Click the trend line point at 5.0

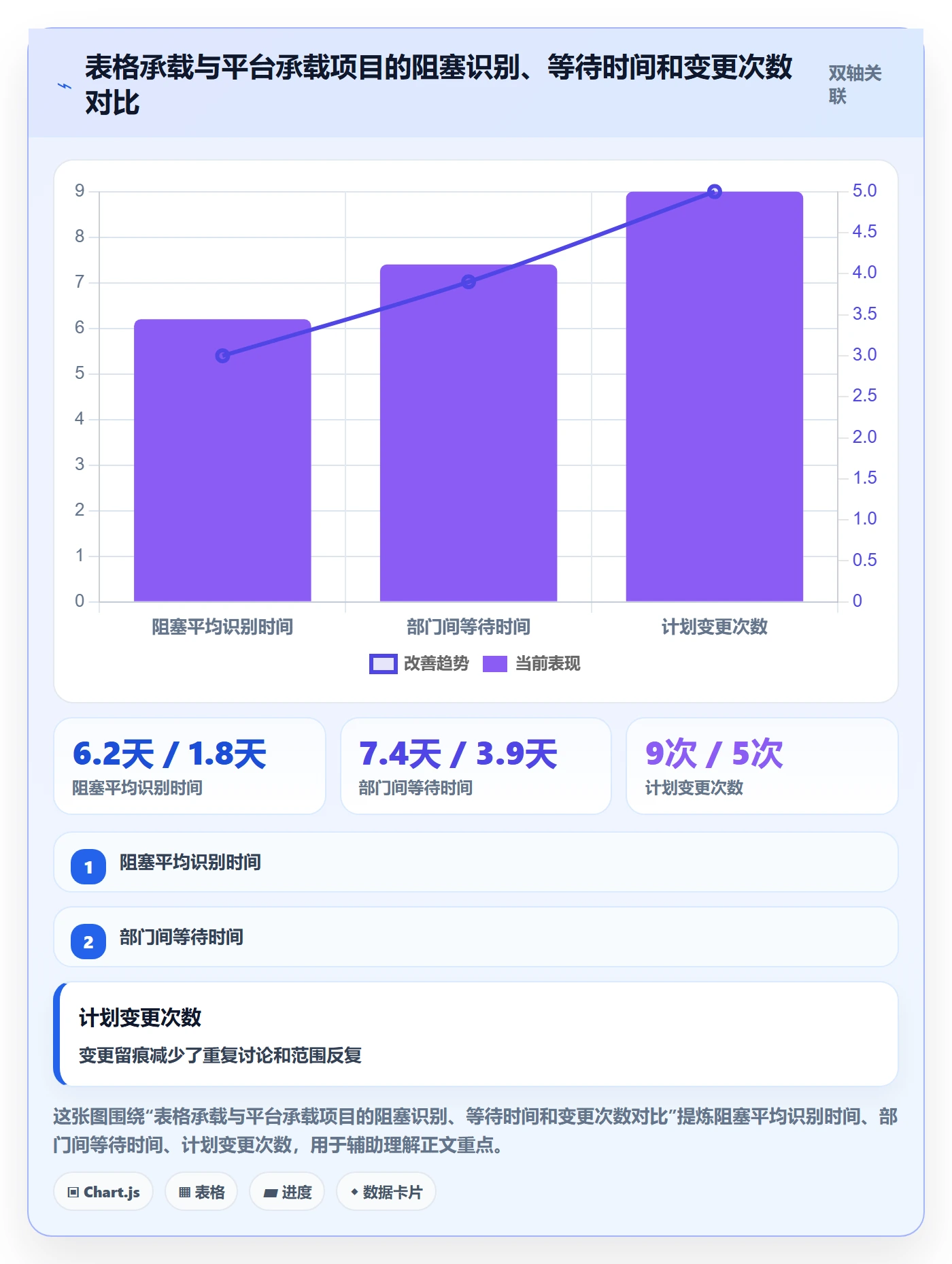click(714, 192)
